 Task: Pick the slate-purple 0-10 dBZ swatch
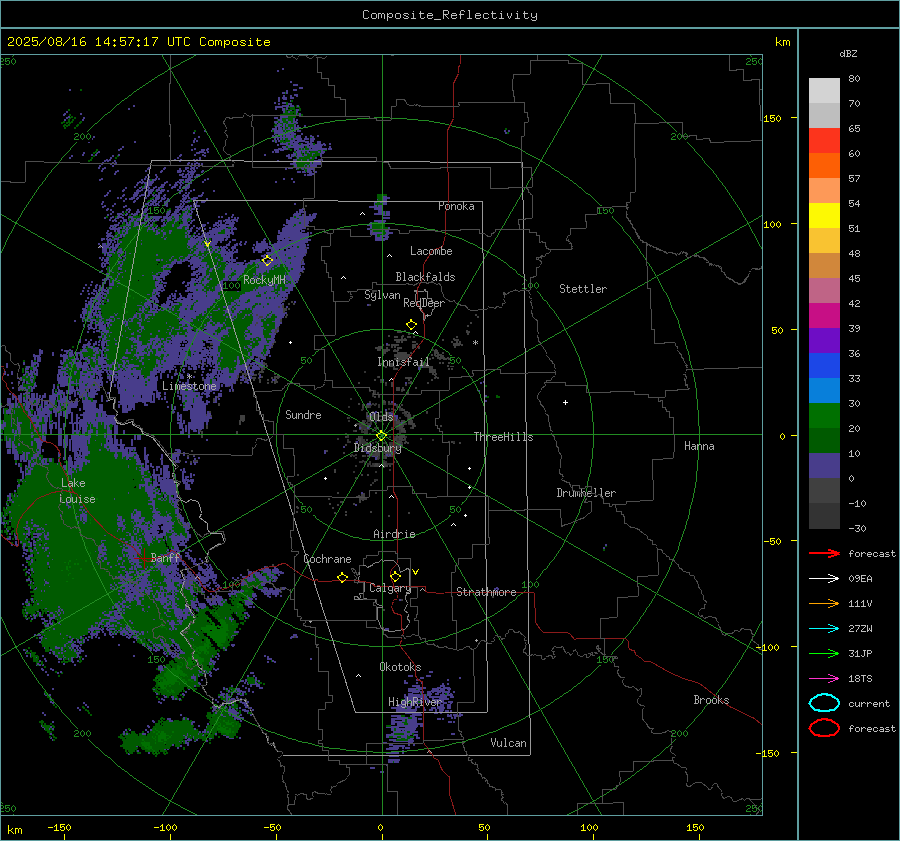(x=824, y=466)
